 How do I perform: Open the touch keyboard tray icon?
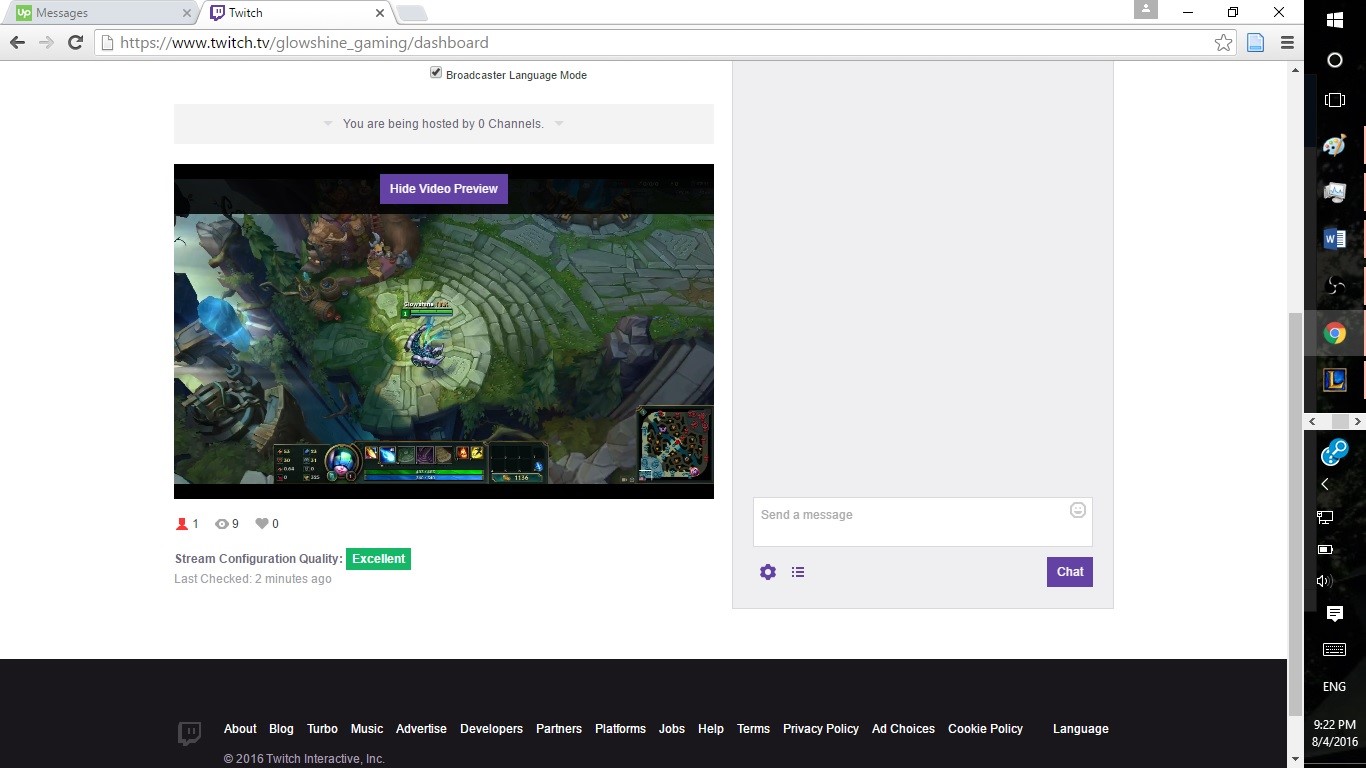(x=1334, y=650)
